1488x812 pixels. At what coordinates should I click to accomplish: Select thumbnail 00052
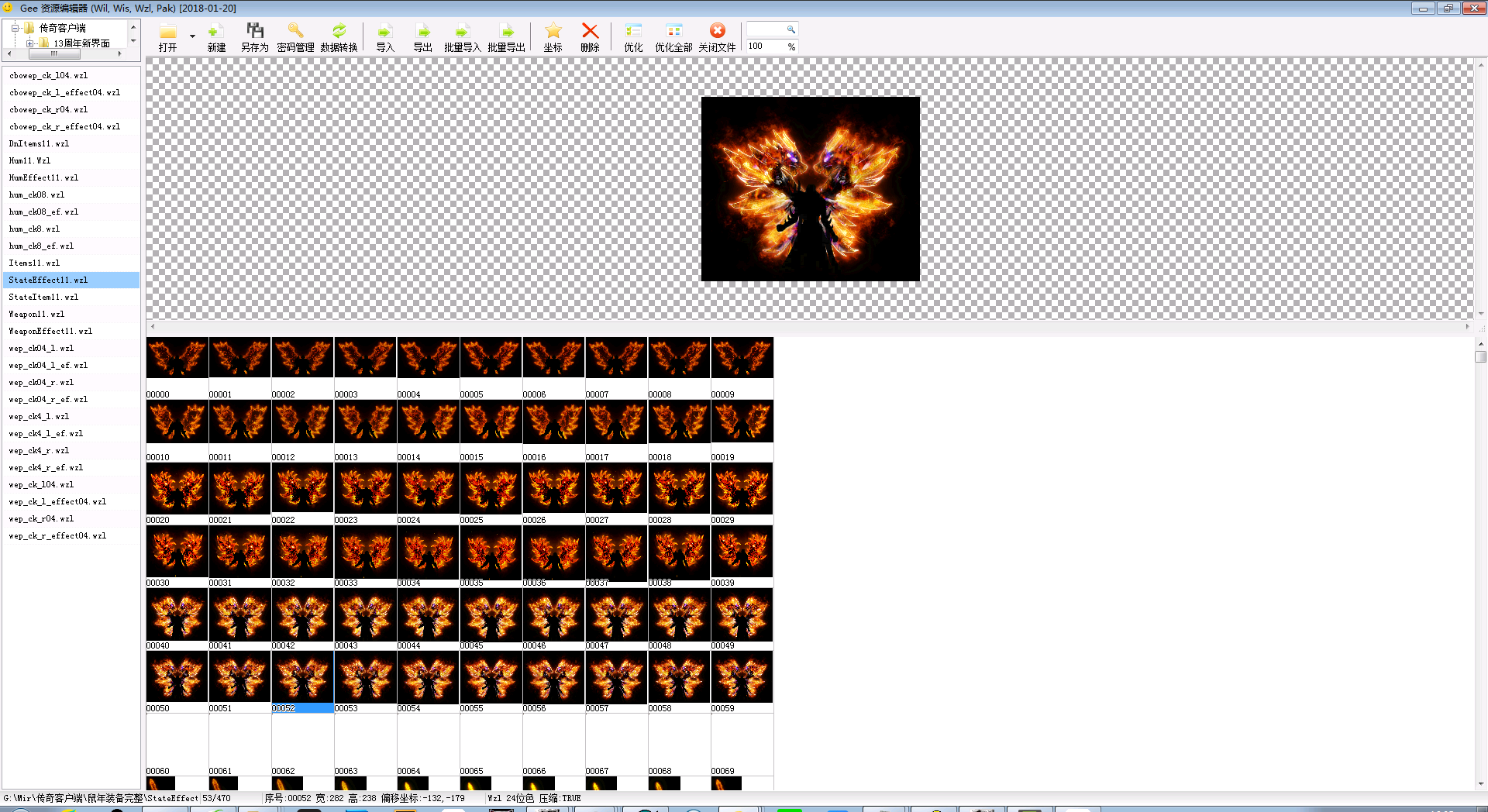(x=302, y=681)
